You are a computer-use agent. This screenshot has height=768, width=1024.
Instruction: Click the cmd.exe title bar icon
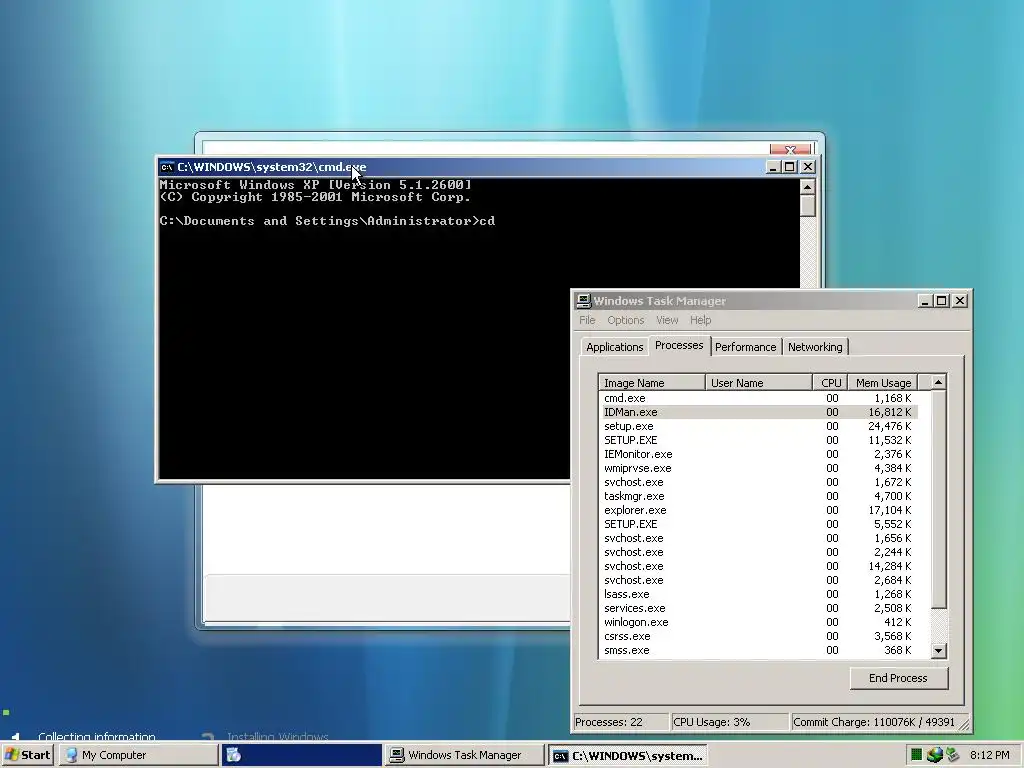(x=167, y=167)
